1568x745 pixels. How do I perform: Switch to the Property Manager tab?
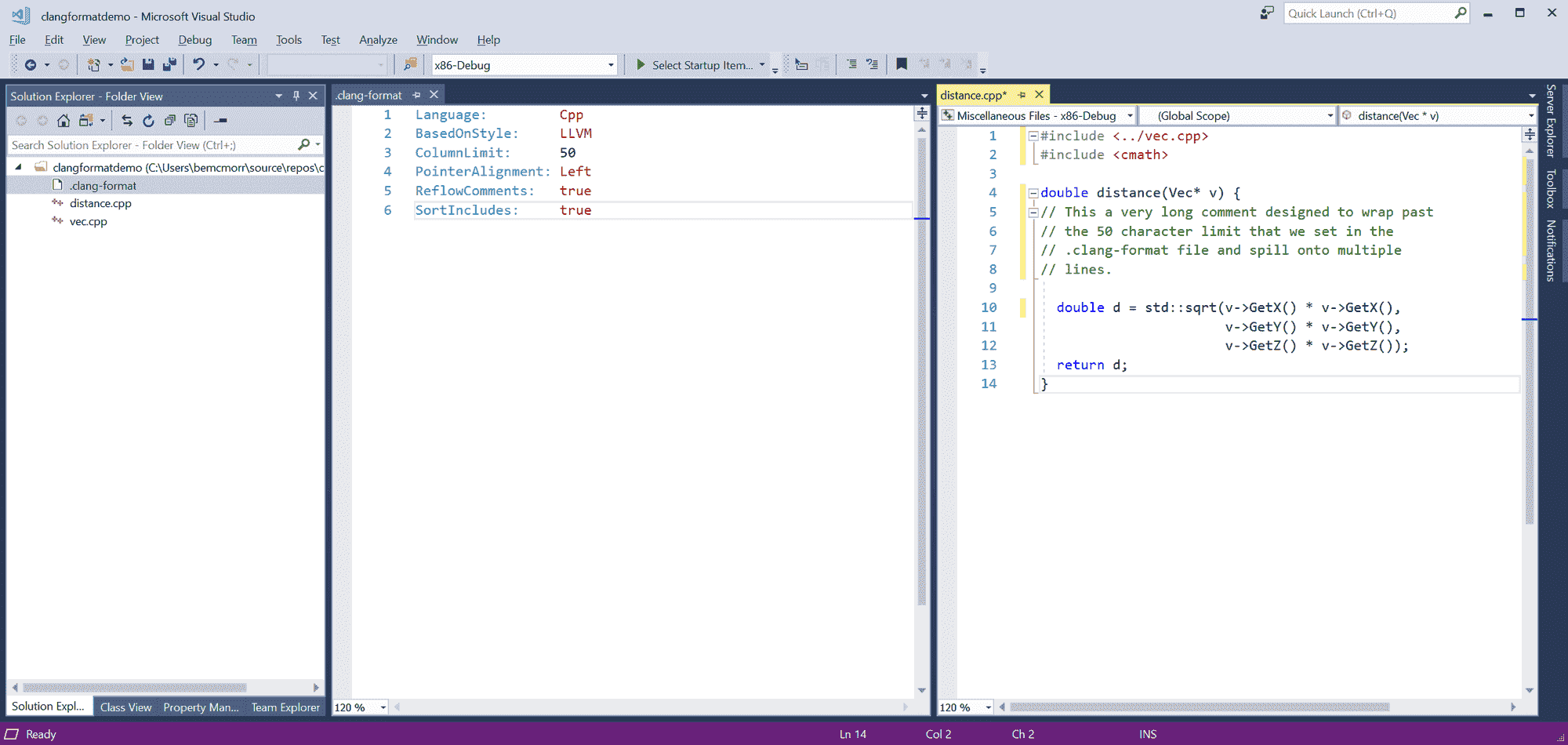201,707
